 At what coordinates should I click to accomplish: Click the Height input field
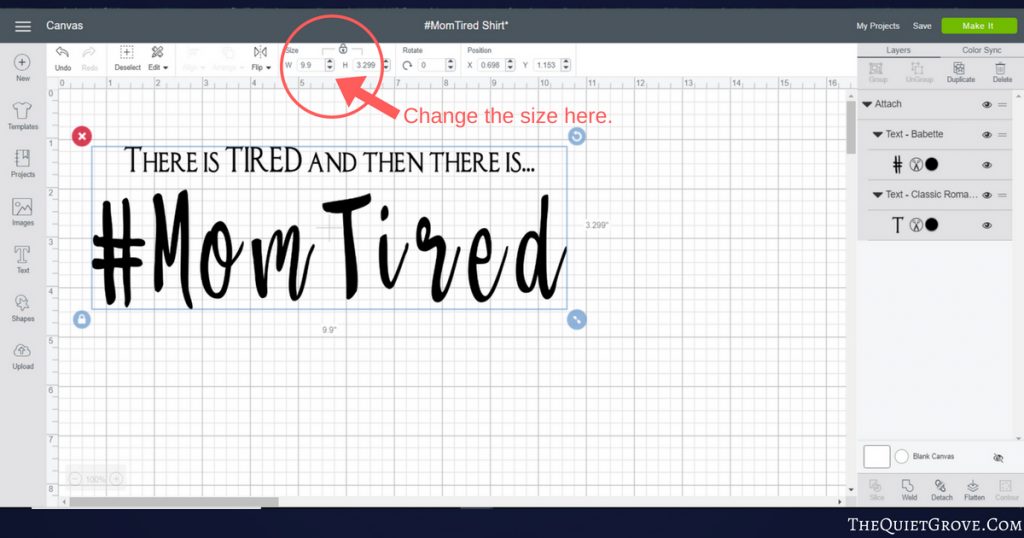(366, 65)
